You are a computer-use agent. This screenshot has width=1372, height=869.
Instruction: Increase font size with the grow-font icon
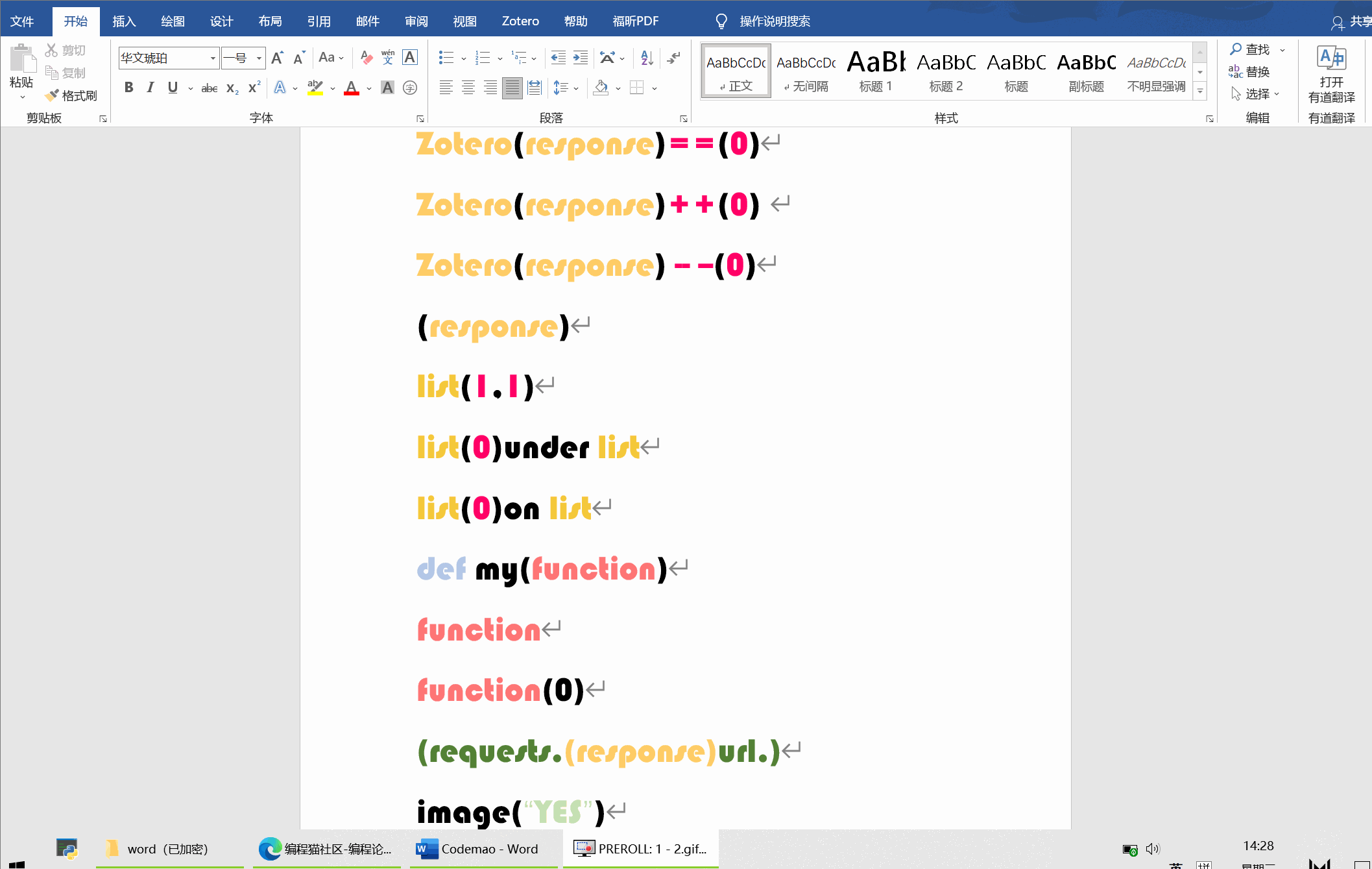tap(277, 58)
